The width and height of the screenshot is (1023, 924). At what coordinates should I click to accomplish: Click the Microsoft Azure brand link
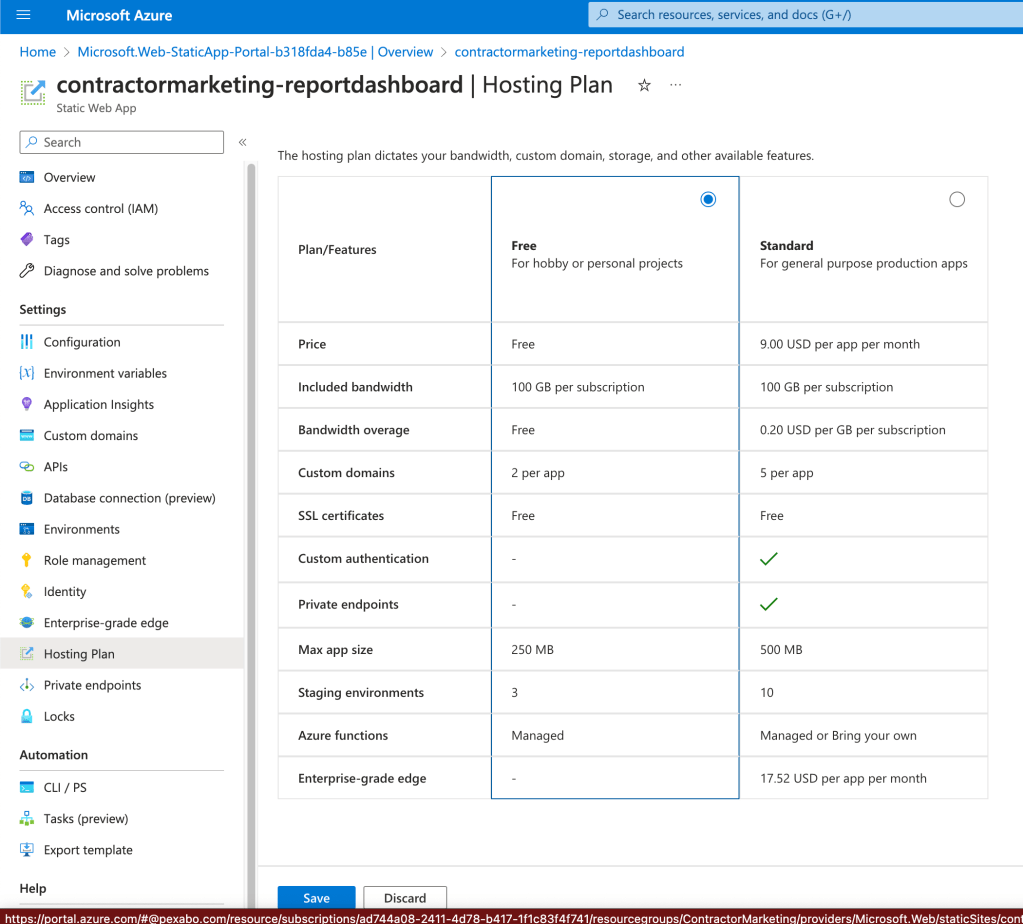[x=119, y=15]
